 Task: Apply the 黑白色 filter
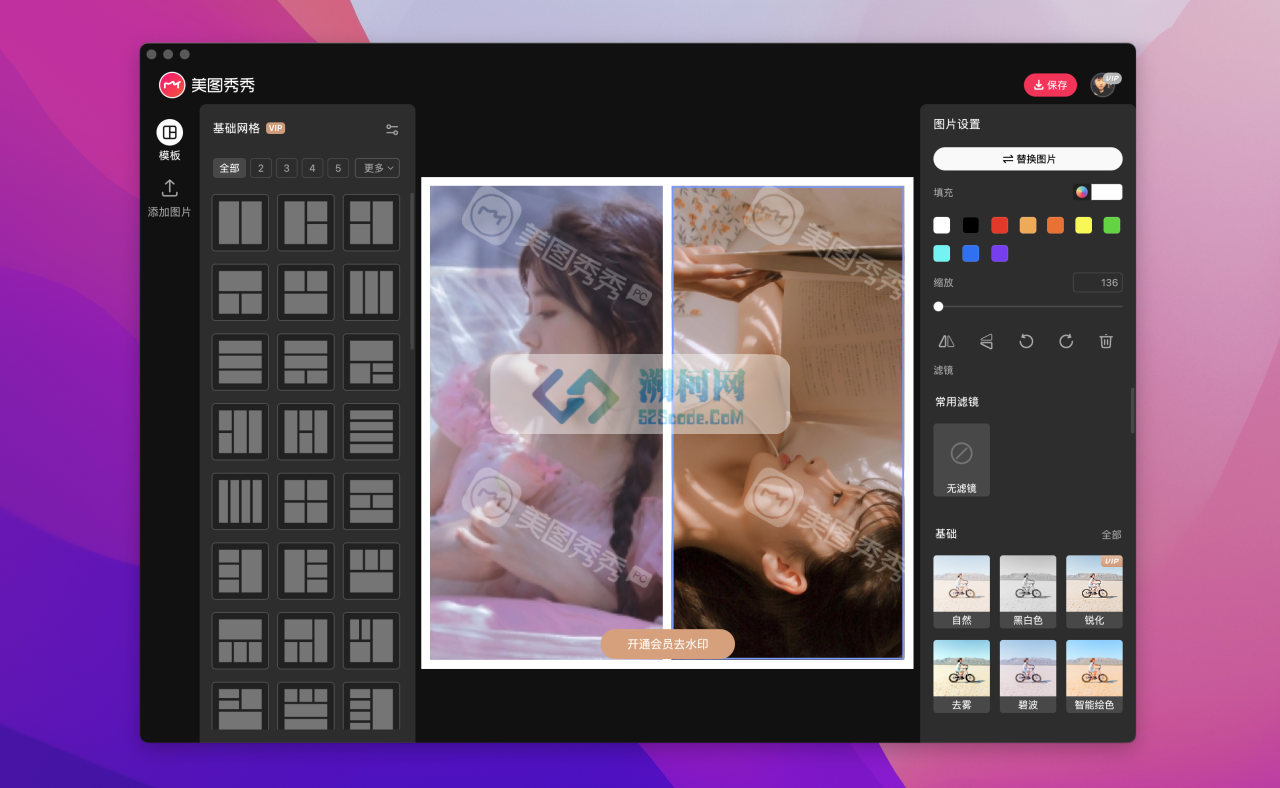[1028, 592]
